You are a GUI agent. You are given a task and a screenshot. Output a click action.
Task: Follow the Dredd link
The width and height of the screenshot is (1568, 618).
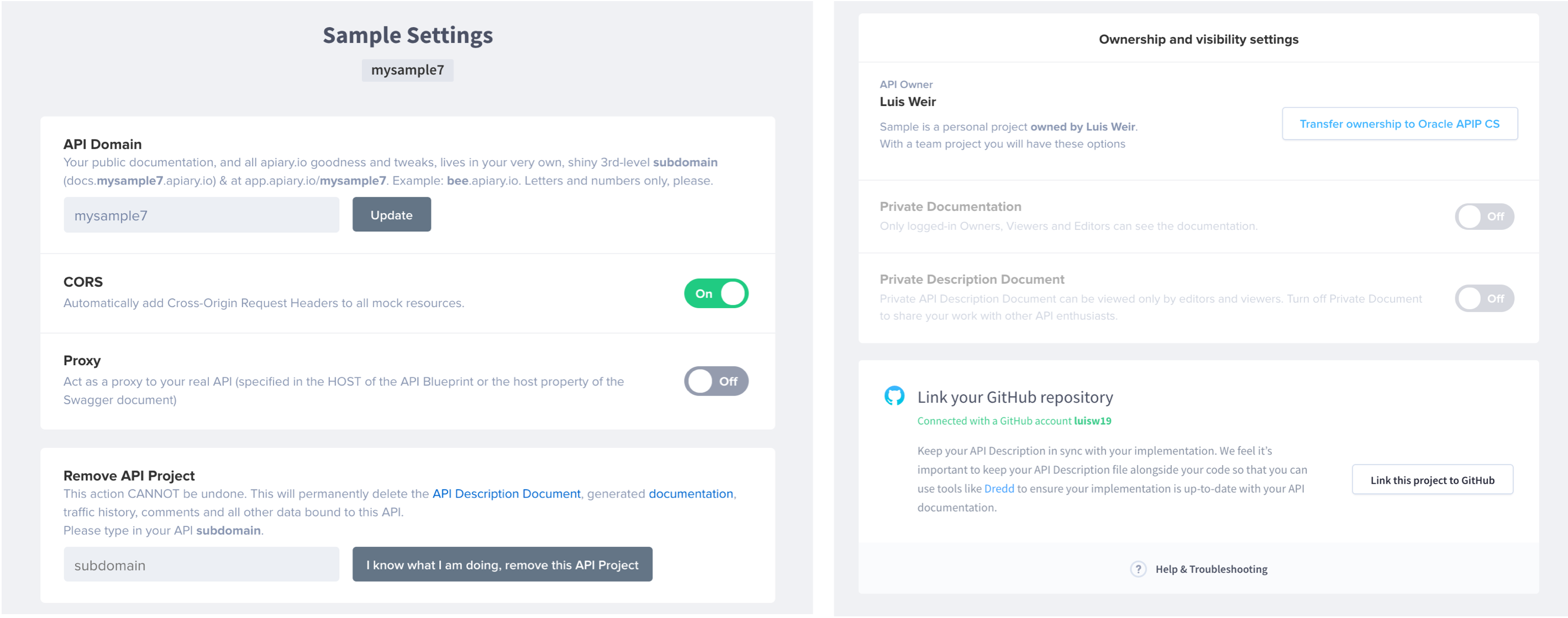pyautogui.click(x=999, y=488)
